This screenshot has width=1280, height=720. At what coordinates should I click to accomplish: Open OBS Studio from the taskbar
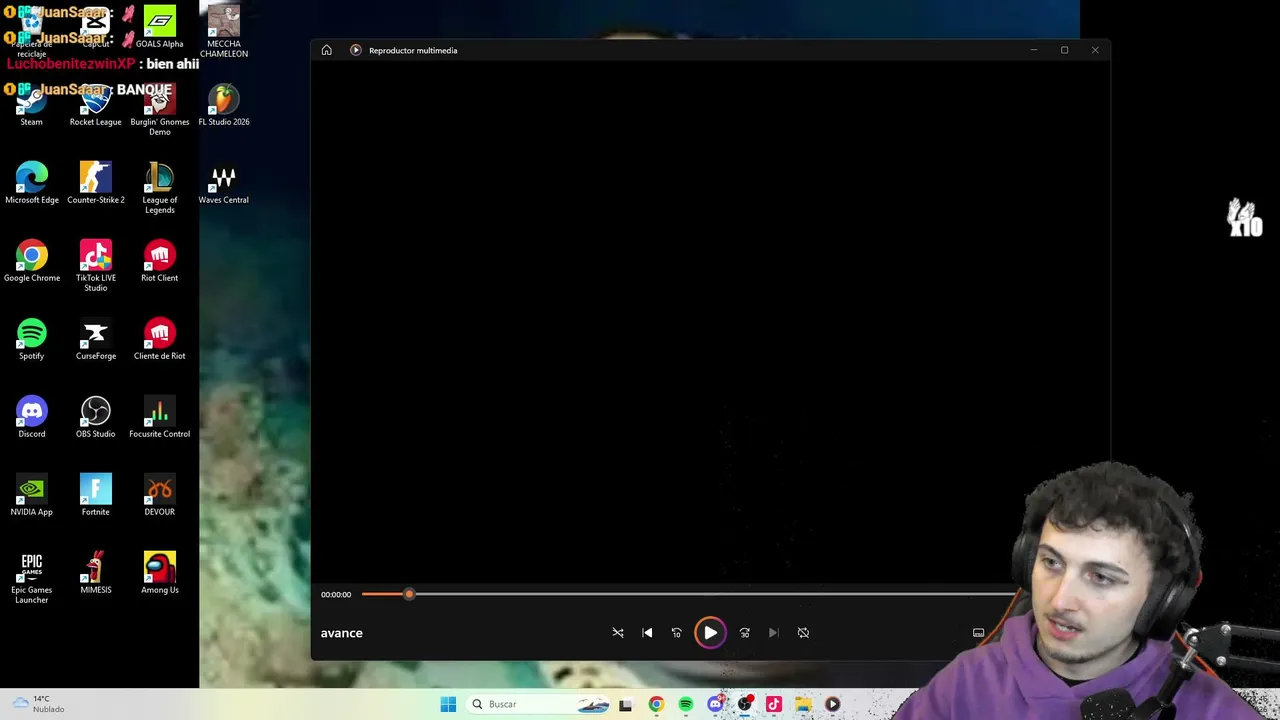[744, 704]
